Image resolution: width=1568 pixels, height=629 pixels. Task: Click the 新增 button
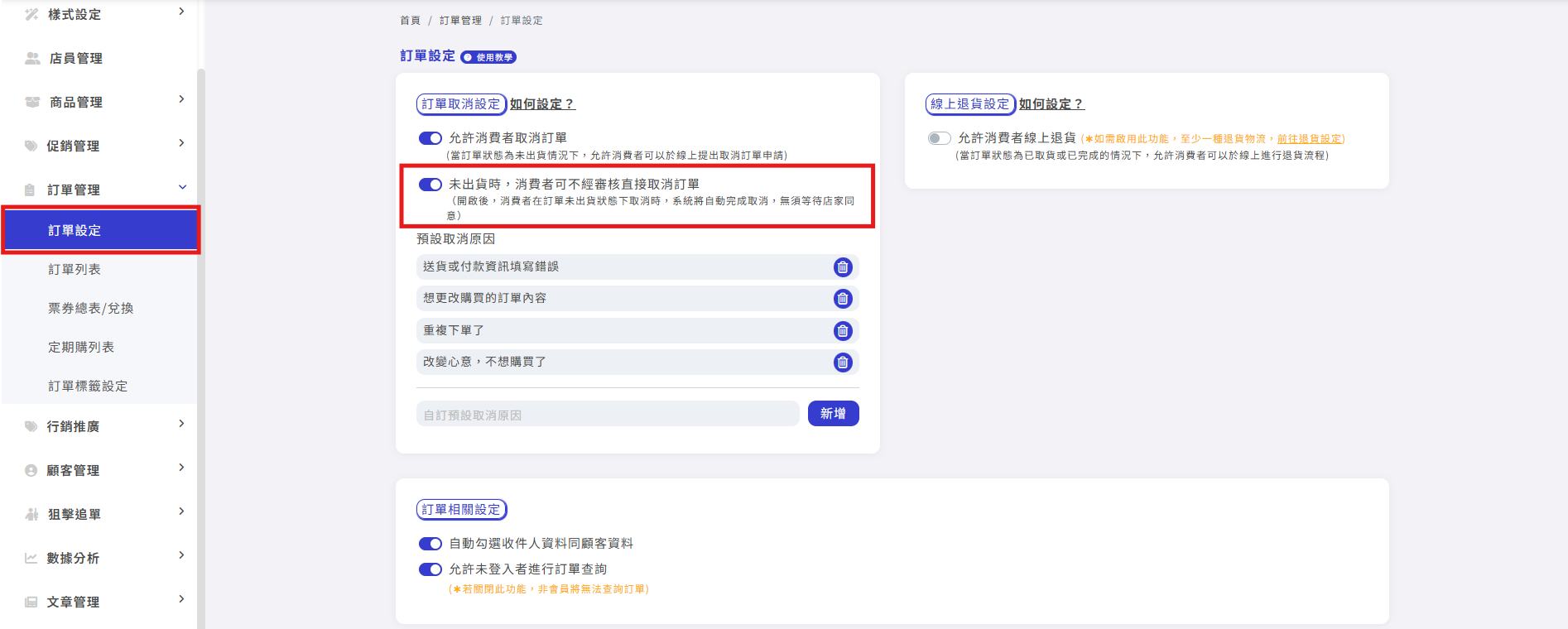pos(833,414)
